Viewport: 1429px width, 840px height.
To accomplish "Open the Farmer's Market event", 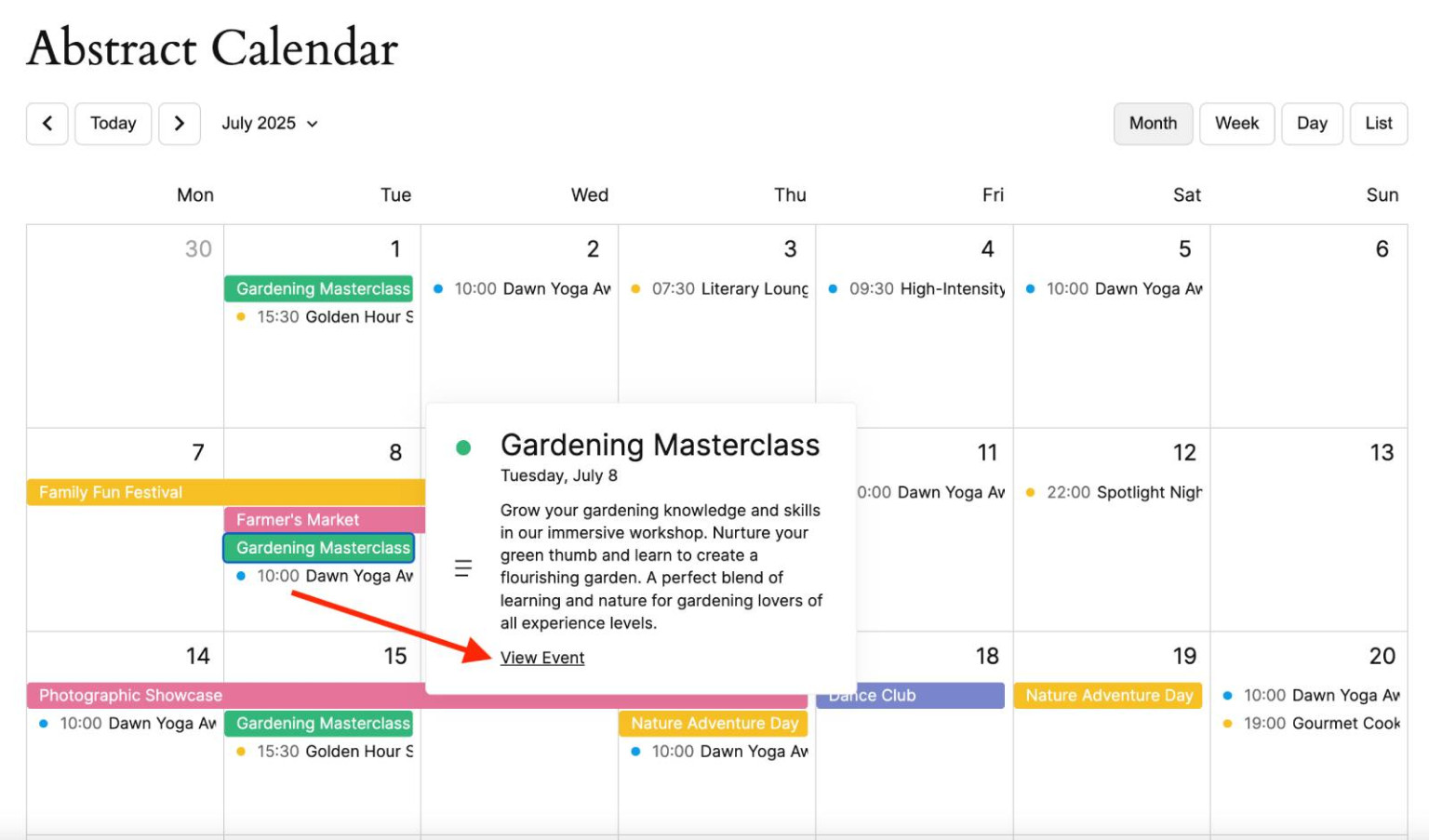I will 325,520.
